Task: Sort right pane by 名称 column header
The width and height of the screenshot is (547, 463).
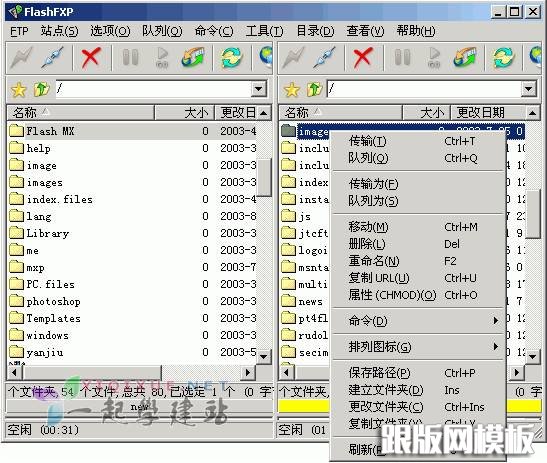Action: [x=341, y=113]
